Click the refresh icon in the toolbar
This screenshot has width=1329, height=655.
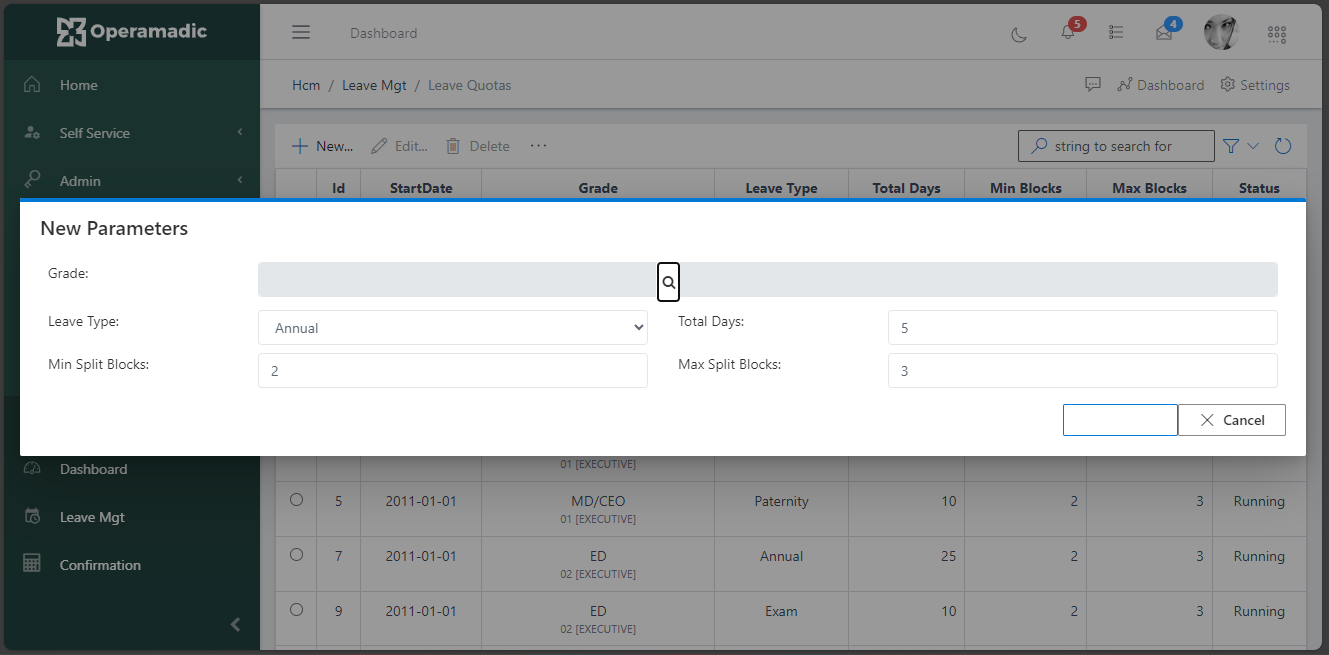pyautogui.click(x=1283, y=146)
